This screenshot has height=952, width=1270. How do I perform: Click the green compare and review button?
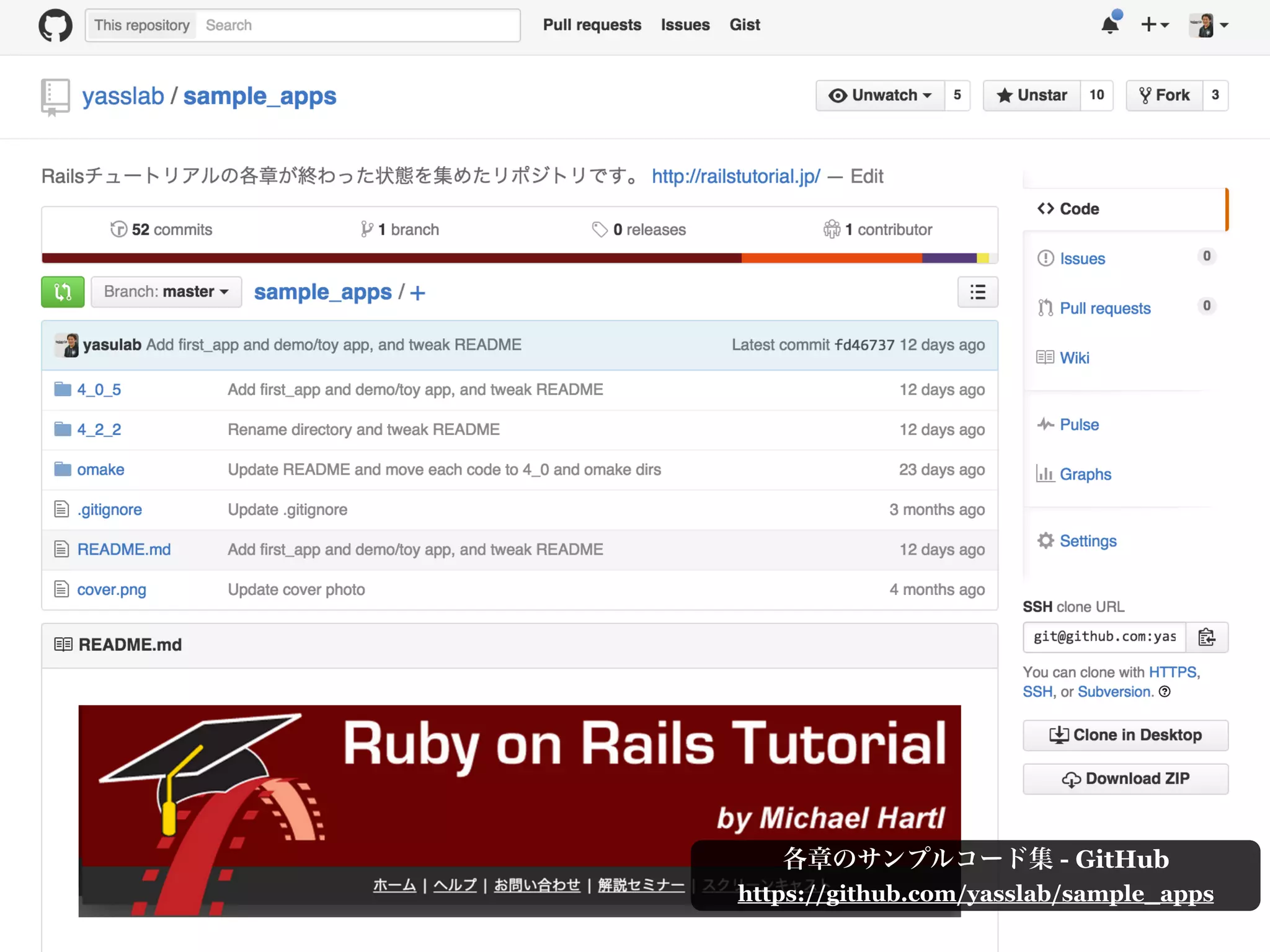click(63, 292)
